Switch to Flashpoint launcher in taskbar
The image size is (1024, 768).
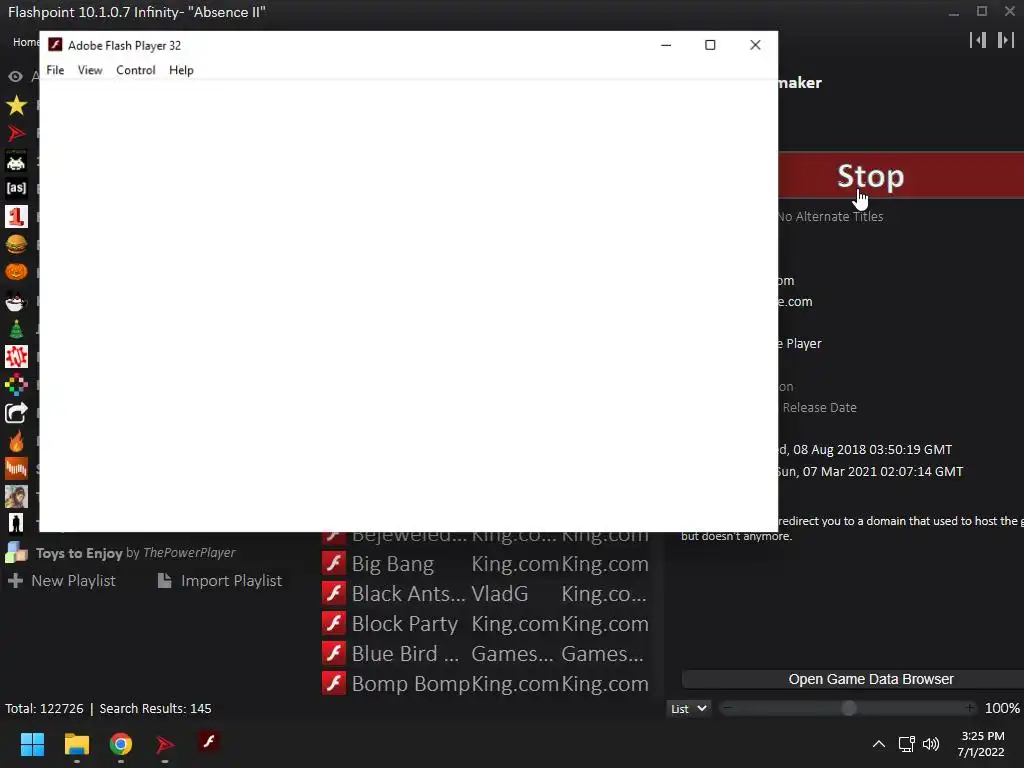coord(165,744)
